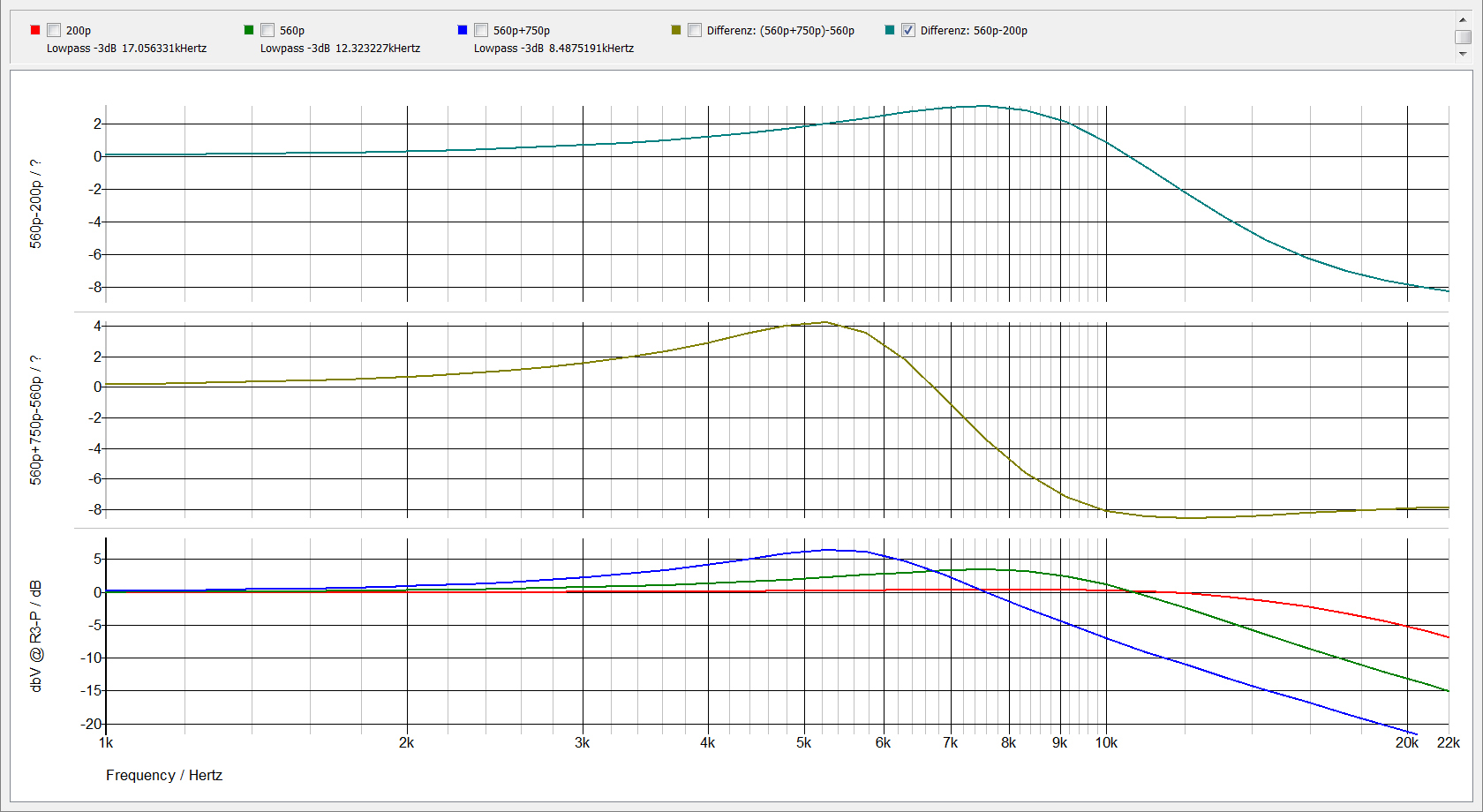Viewport: 1483px width, 812px height.
Task: Click the -15 tick on dbV axis
Action: click(x=91, y=690)
